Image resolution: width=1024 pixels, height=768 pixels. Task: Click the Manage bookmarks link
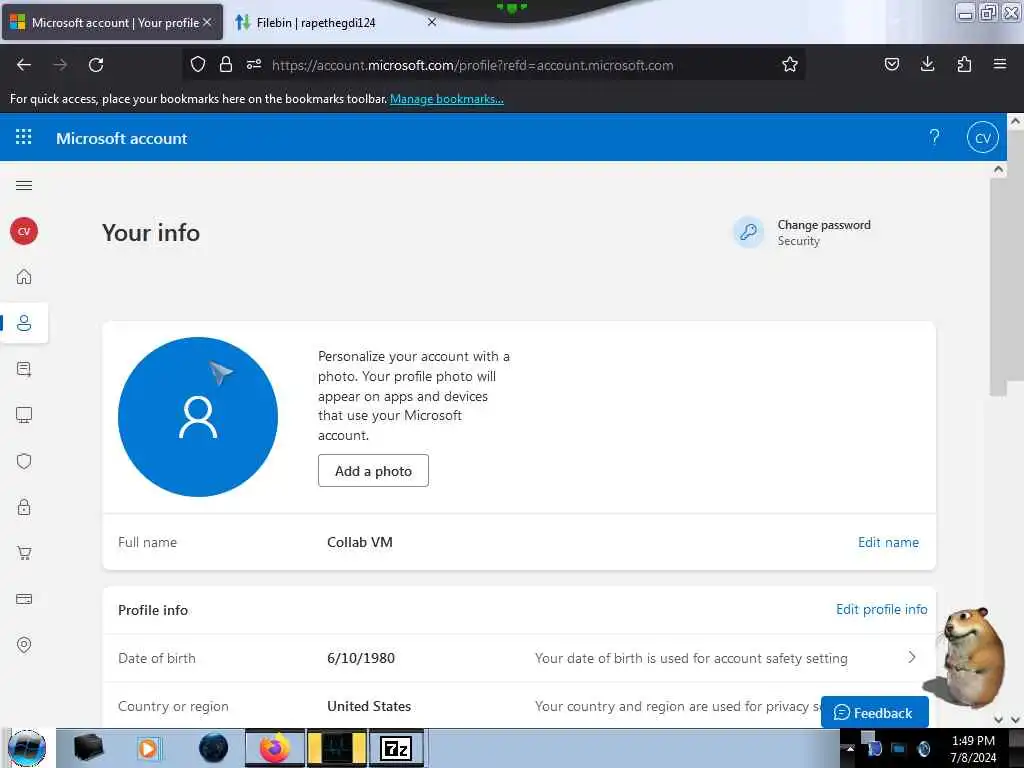pyautogui.click(x=447, y=99)
